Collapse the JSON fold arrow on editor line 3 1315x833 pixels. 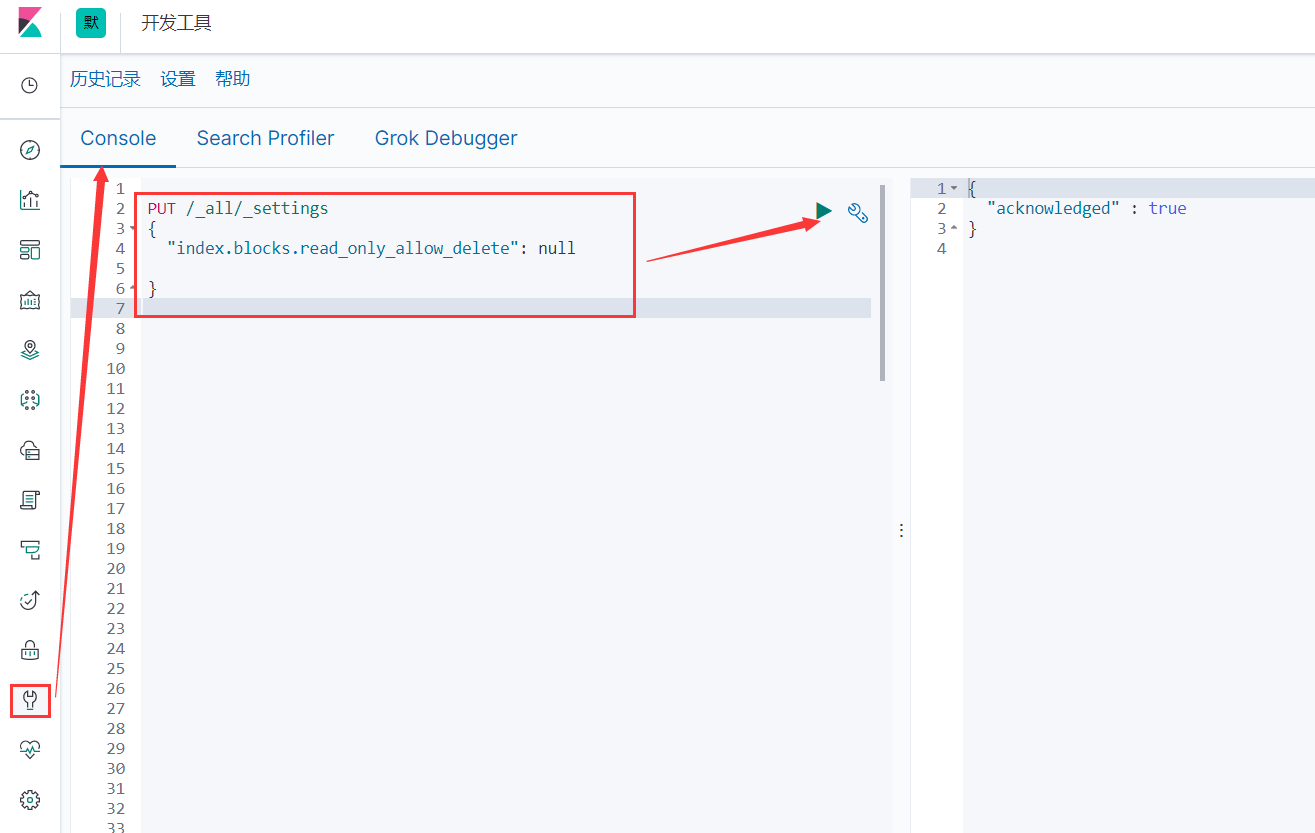132,228
